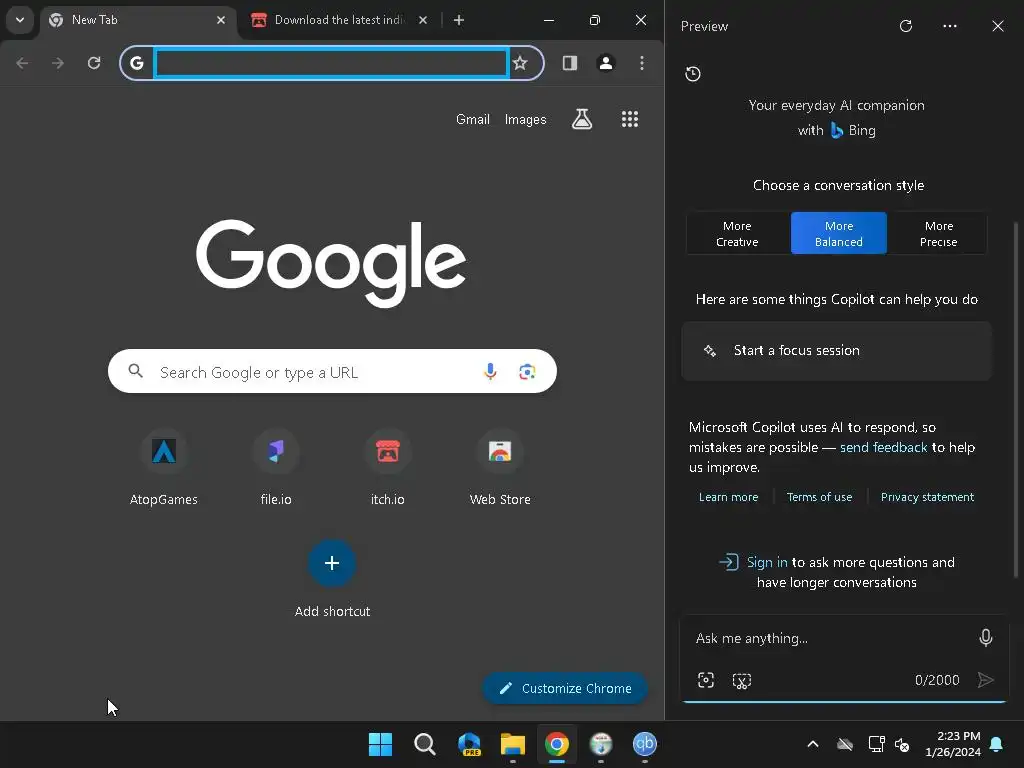Image resolution: width=1024 pixels, height=768 pixels.
Task: Open the itch.io shortcut
Action: [x=388, y=468]
